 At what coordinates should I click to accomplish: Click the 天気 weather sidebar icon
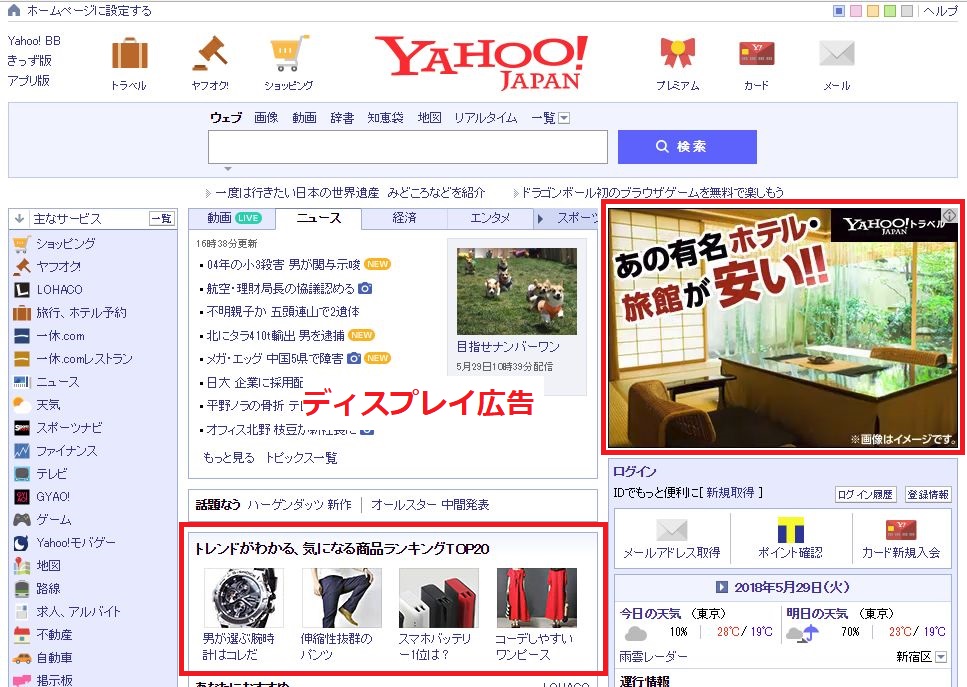pyautogui.click(x=22, y=405)
